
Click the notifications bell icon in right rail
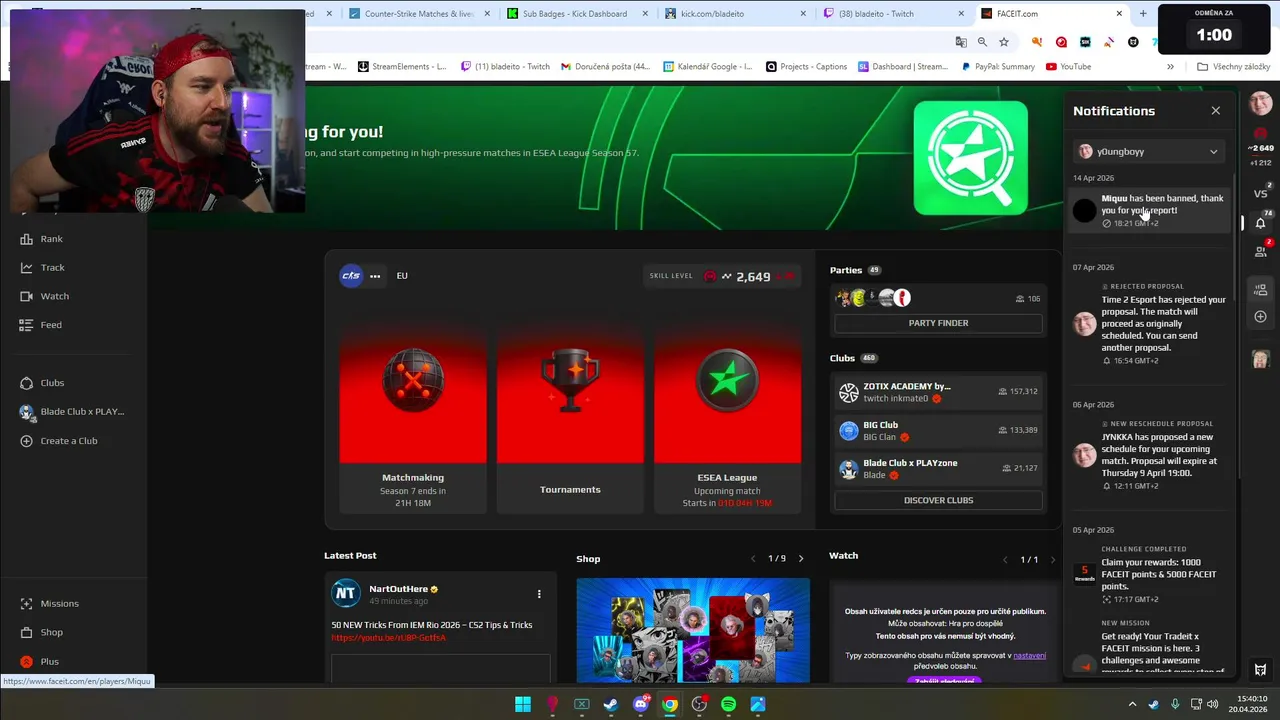pyautogui.click(x=1260, y=222)
